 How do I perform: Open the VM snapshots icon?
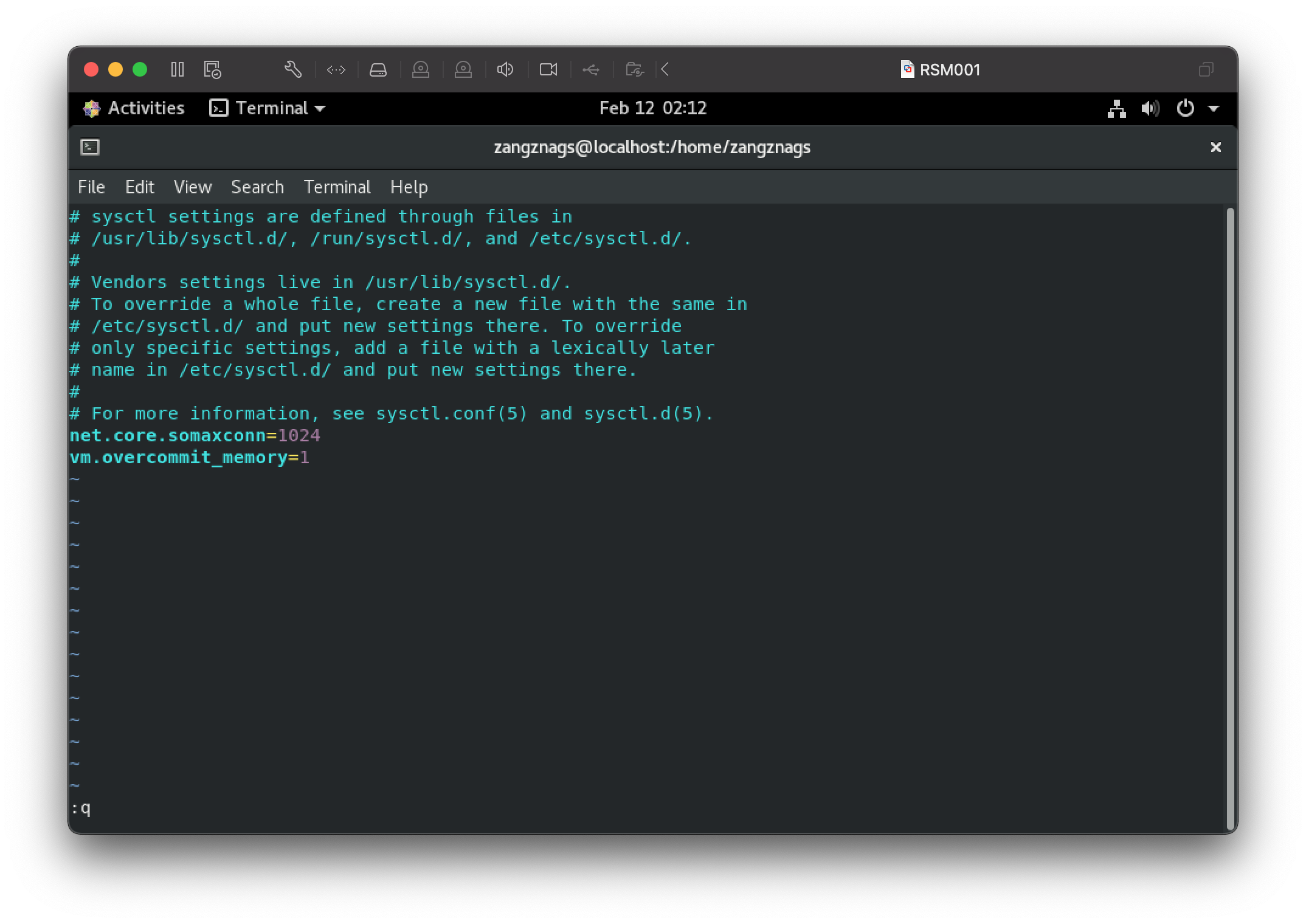pos(212,69)
